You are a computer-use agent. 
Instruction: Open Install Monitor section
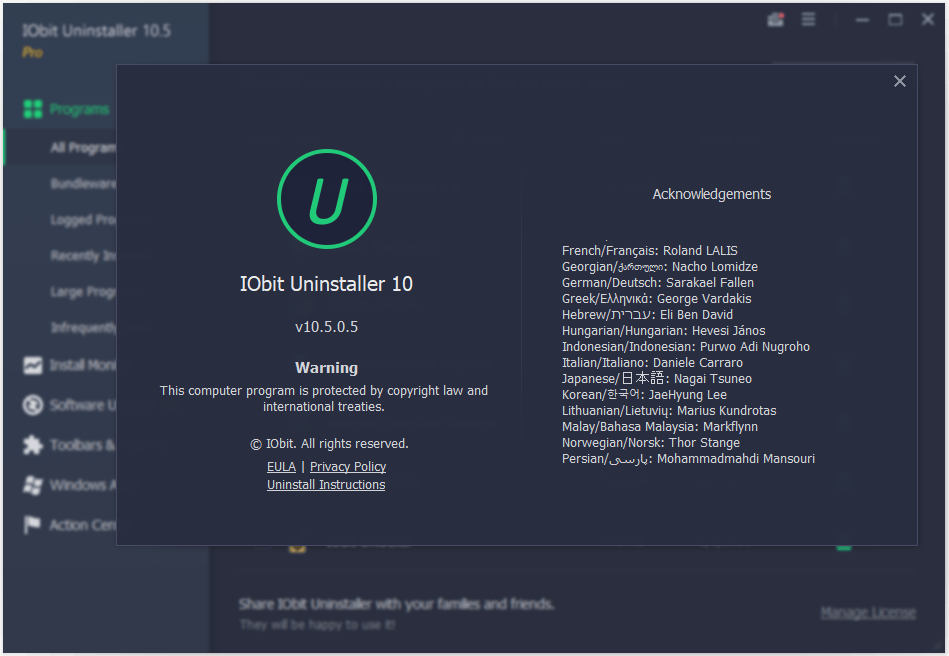(x=83, y=365)
